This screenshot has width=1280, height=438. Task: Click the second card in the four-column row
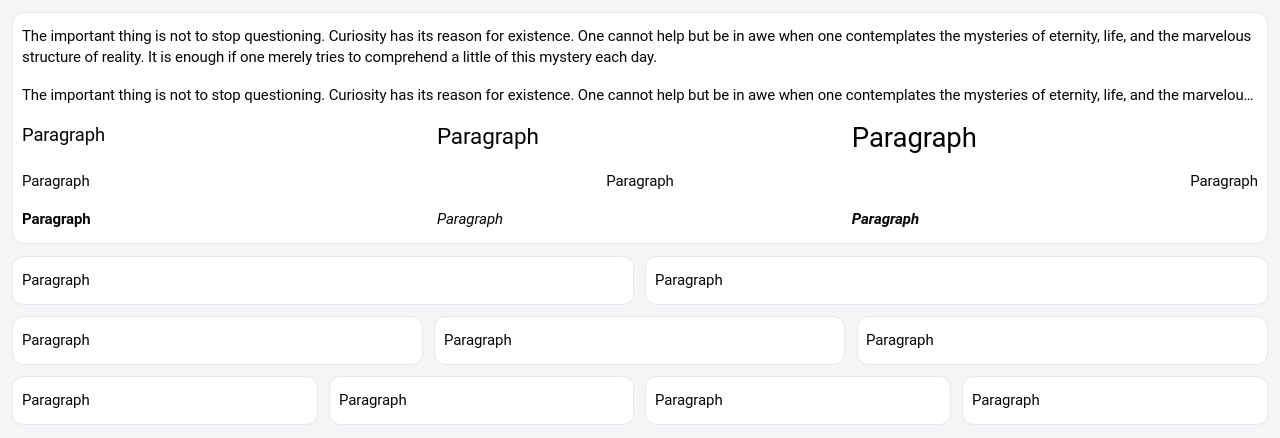[481, 400]
